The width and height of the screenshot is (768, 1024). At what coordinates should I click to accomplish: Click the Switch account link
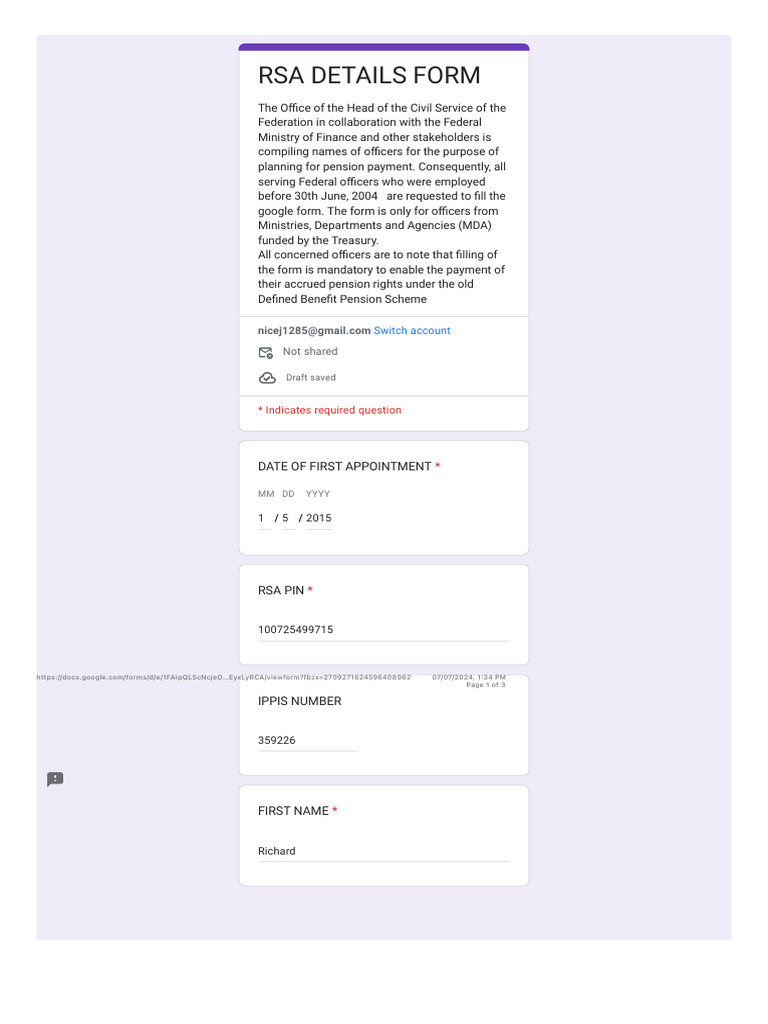[412, 331]
